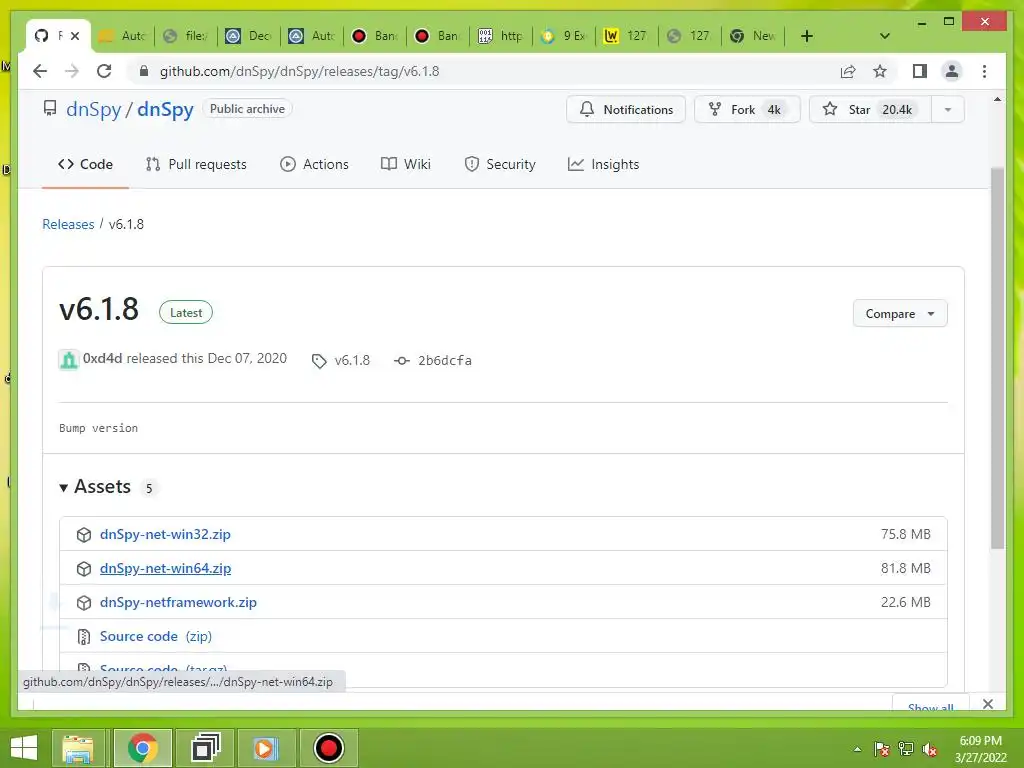
Task: Click the red record app in taskbar
Action: pos(328,748)
